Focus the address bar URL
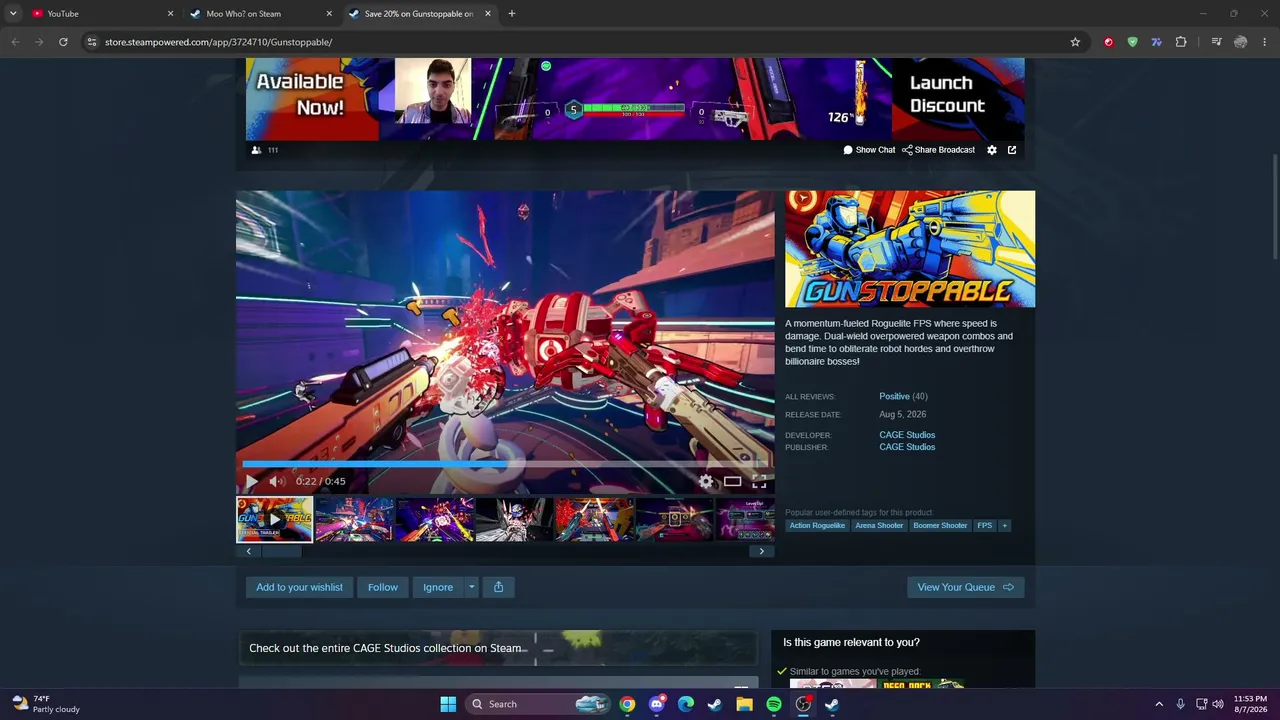This screenshot has width=1280, height=720. pos(576,42)
